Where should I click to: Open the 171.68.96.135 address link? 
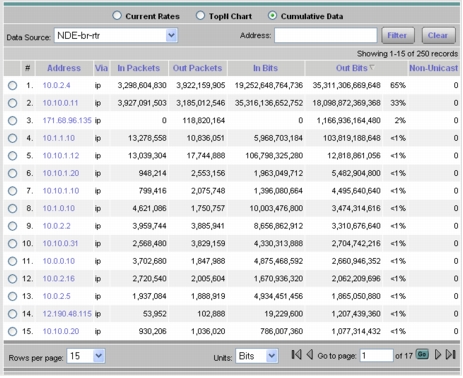coord(67,120)
